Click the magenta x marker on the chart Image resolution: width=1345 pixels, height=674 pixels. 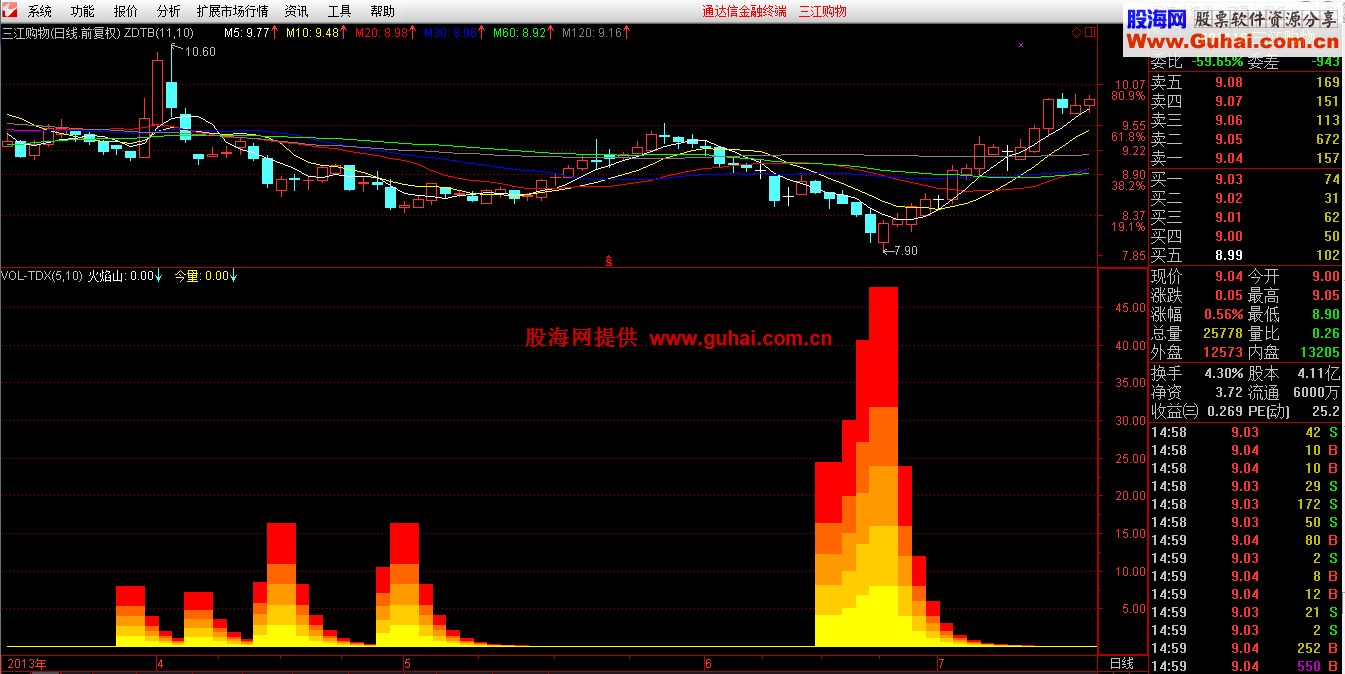click(x=1020, y=45)
